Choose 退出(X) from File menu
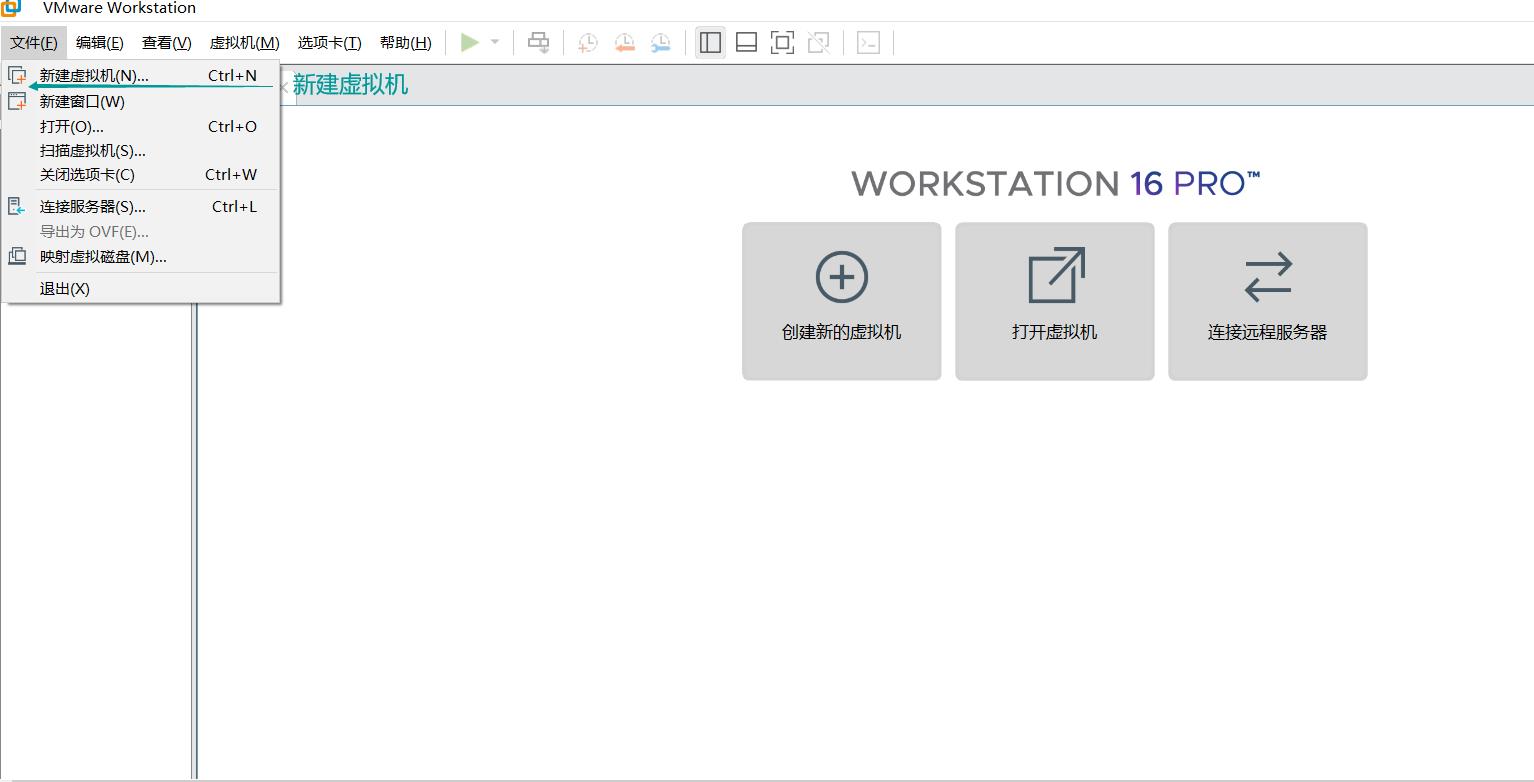Image resolution: width=1534 pixels, height=782 pixels. (x=141, y=288)
